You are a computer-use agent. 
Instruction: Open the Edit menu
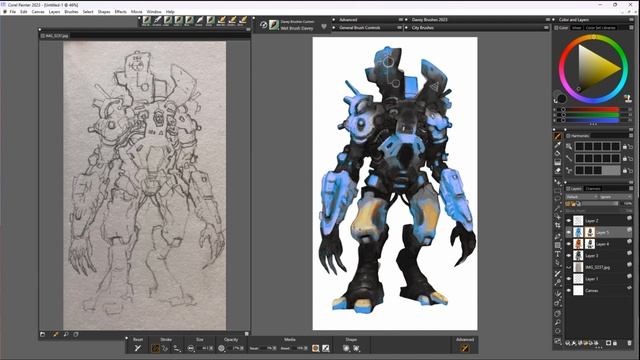click(x=24, y=12)
